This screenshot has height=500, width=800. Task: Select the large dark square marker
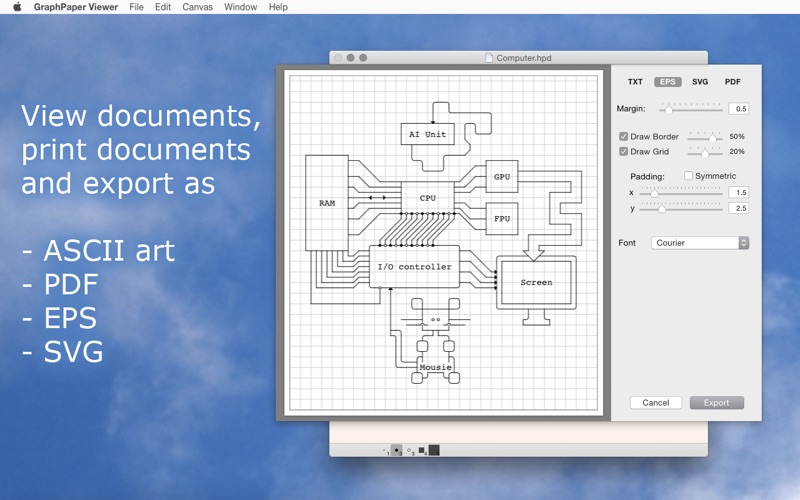click(434, 450)
